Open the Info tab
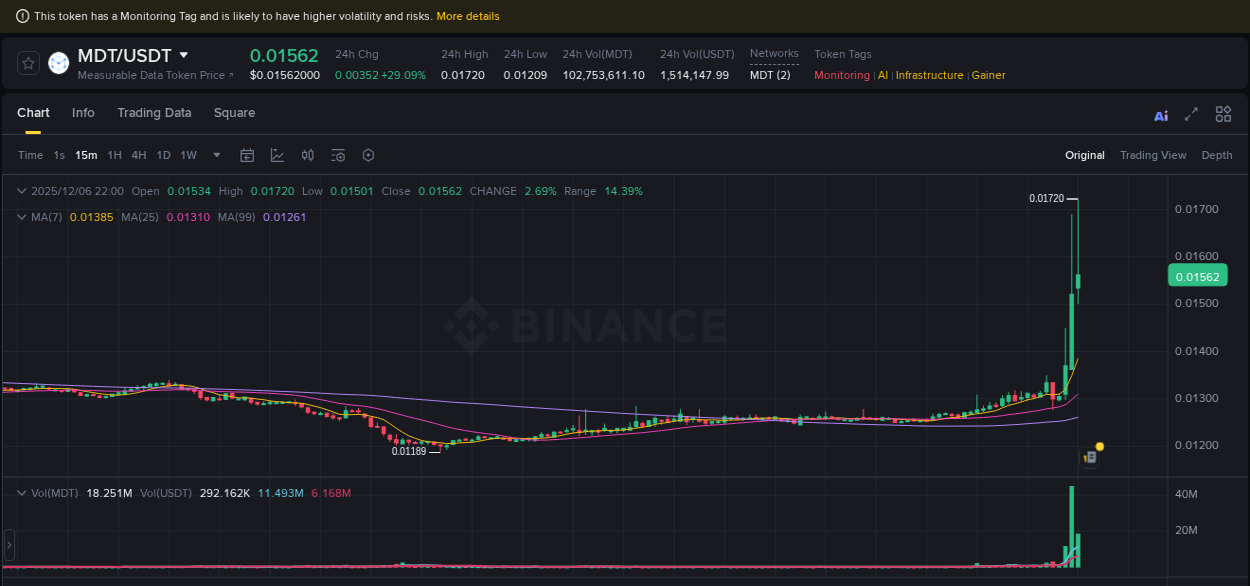Viewport: 1250px width, 586px height. coord(83,113)
